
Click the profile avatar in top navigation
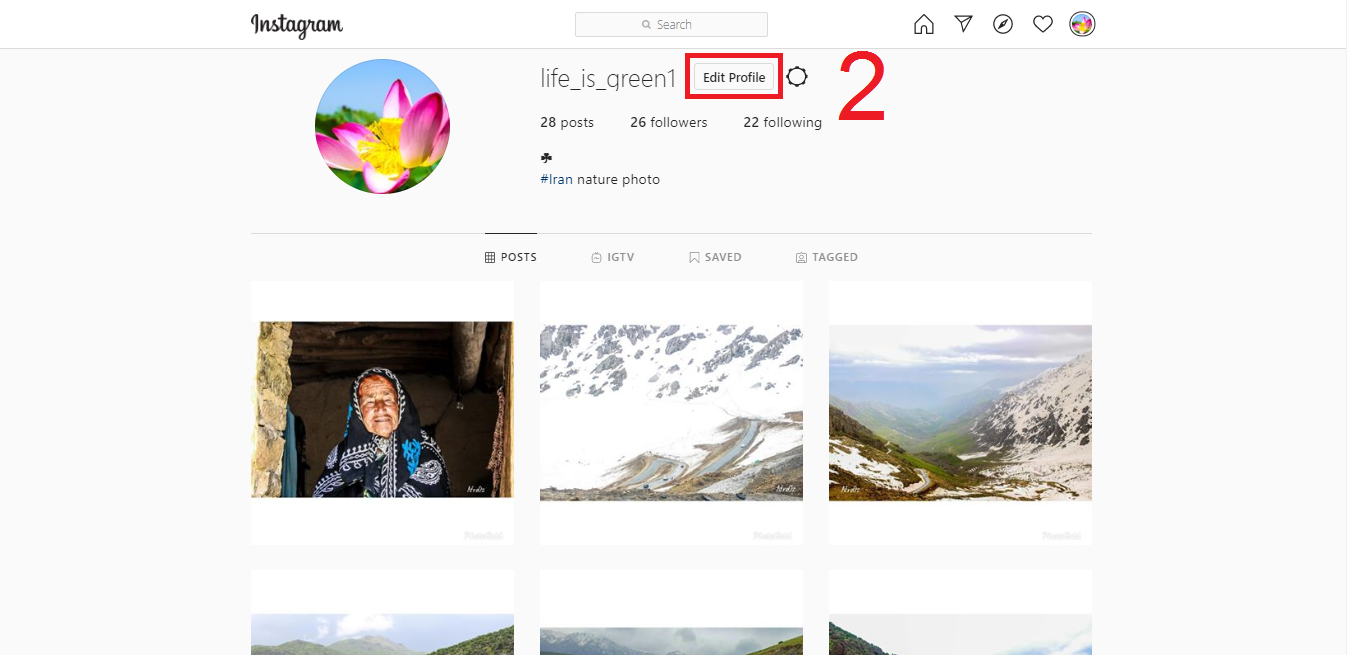point(1082,24)
